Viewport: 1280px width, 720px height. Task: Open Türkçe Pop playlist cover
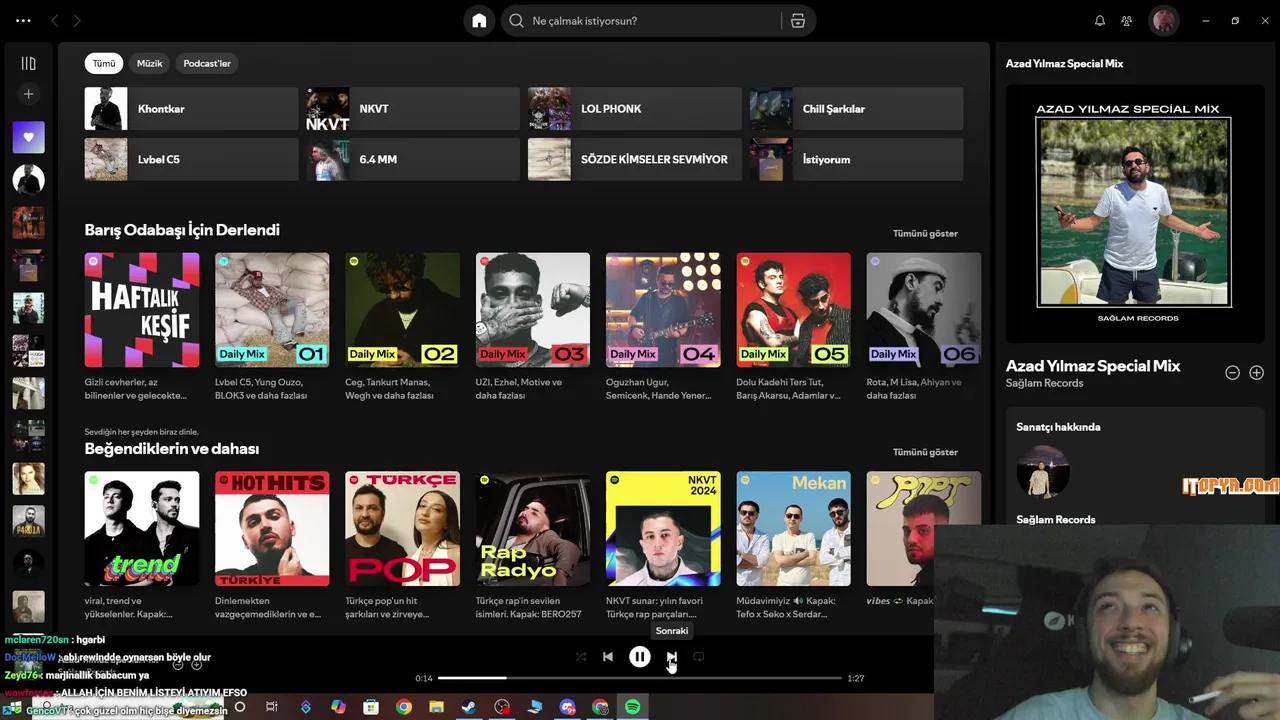(402, 529)
